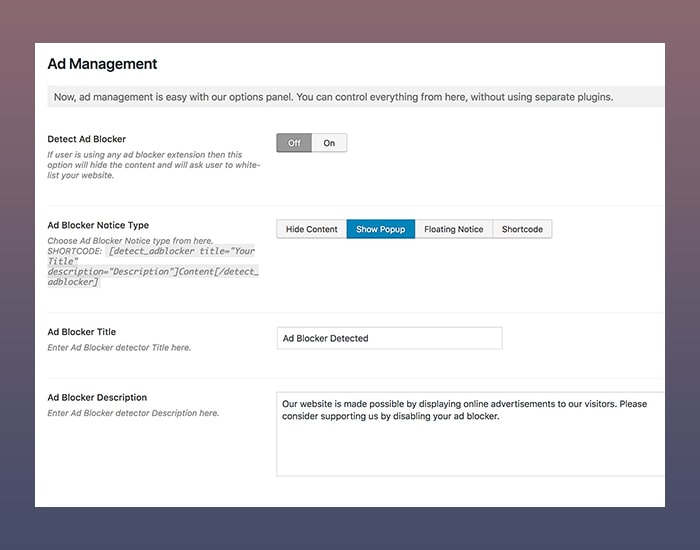The height and width of the screenshot is (550, 700).
Task: Select Hide Content notice type
Action: (x=312, y=229)
